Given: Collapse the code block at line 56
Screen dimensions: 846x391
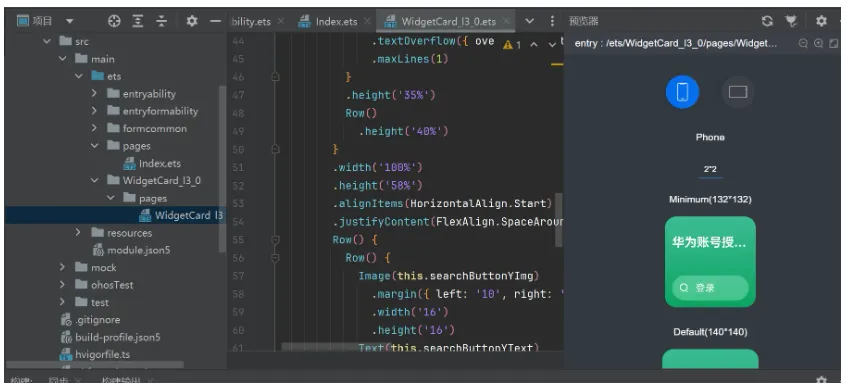Looking at the screenshot, I should (275, 258).
